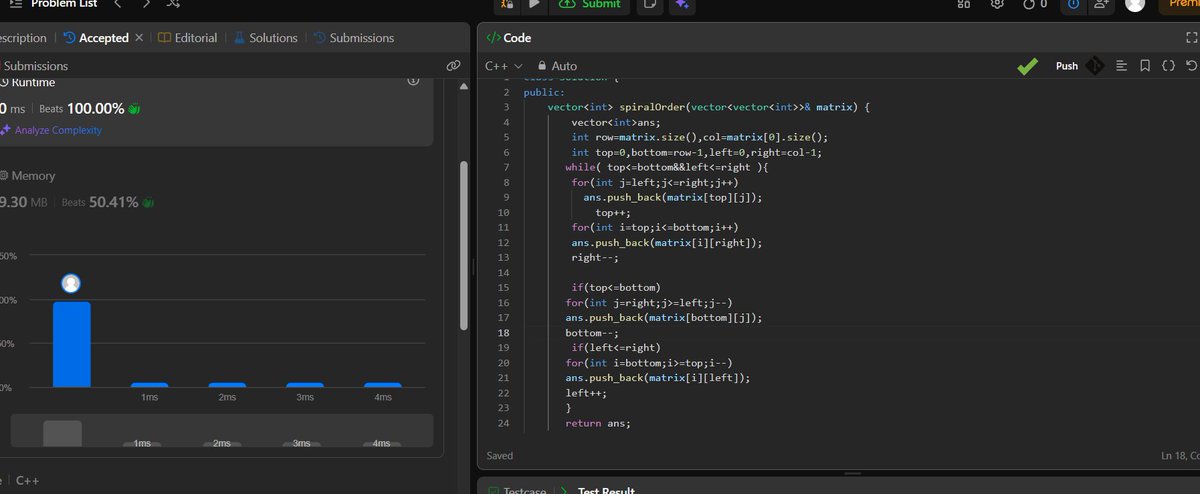Image resolution: width=1200 pixels, height=494 pixels.
Task: Go to the next problem arrow
Action: (x=146, y=4)
